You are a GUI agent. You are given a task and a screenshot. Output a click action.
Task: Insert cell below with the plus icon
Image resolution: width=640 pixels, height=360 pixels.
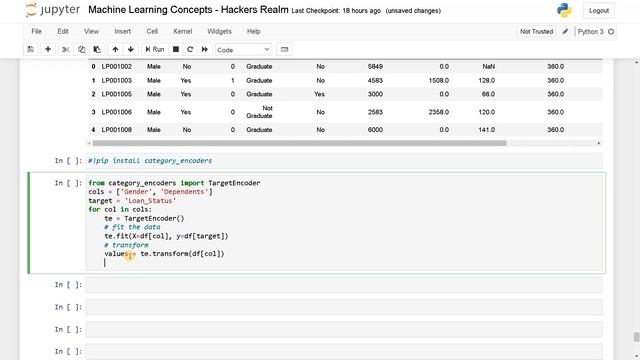48,49
